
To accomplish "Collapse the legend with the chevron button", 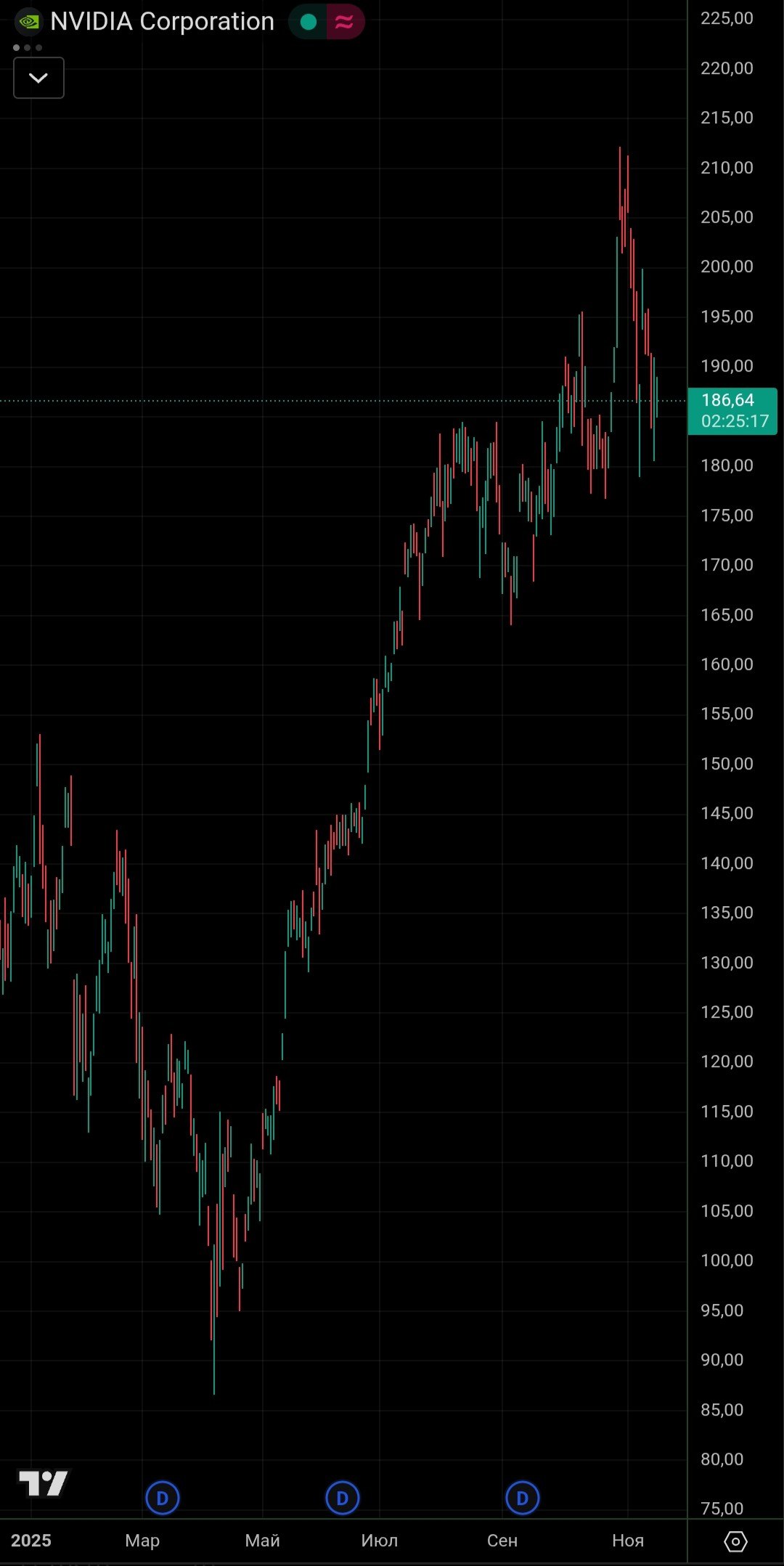I will coord(38,78).
